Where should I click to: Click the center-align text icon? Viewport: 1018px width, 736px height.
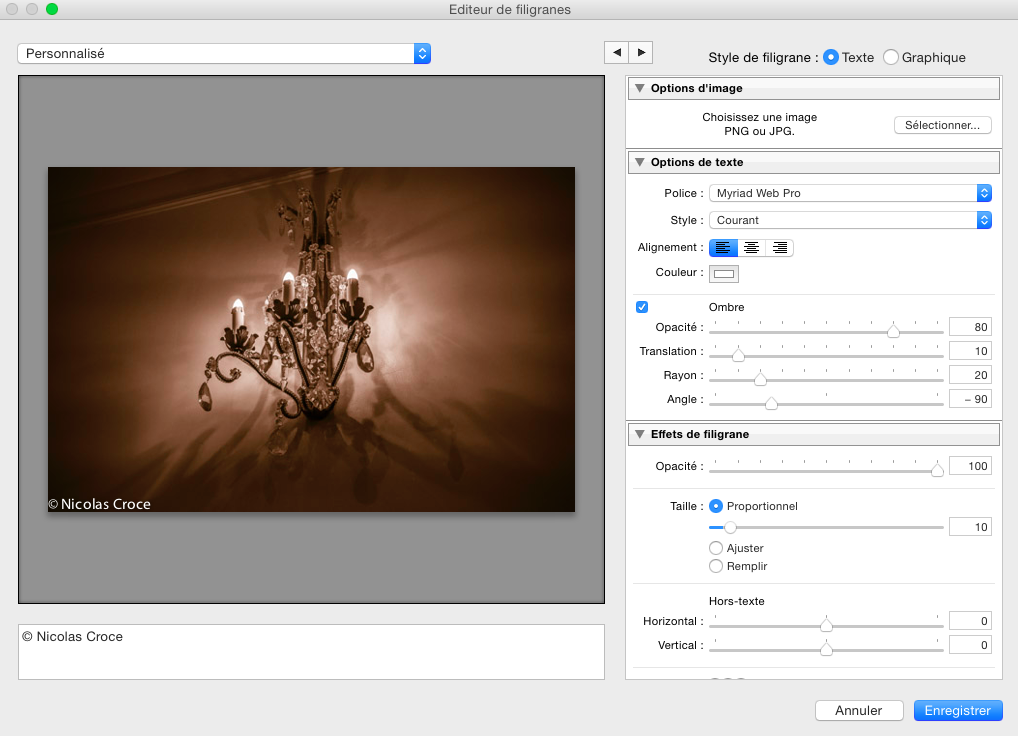coord(751,248)
